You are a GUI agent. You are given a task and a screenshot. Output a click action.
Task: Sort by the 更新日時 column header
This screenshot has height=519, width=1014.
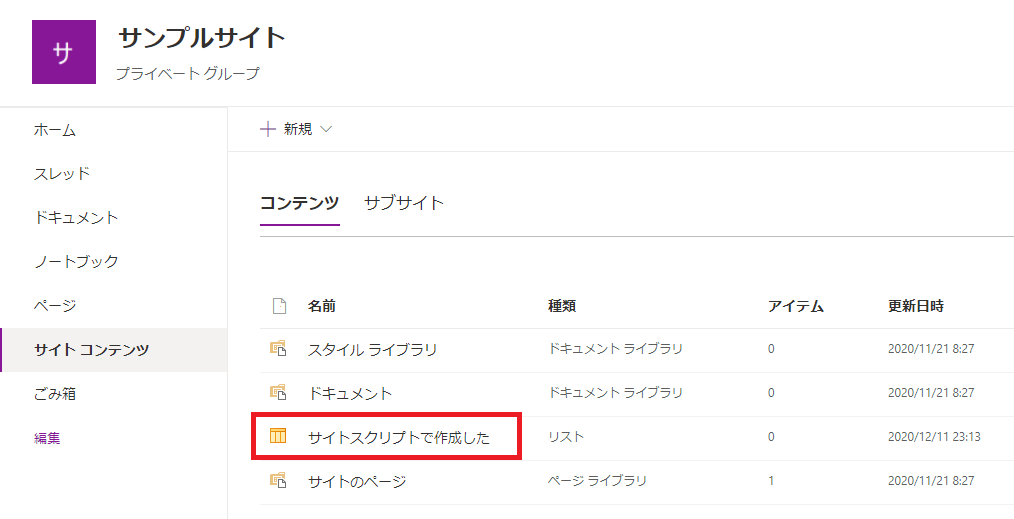(x=915, y=306)
